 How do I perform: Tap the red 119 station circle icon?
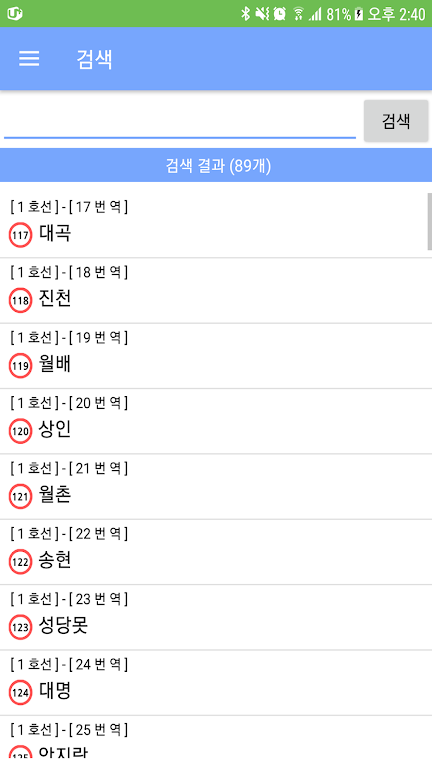tap(21, 366)
